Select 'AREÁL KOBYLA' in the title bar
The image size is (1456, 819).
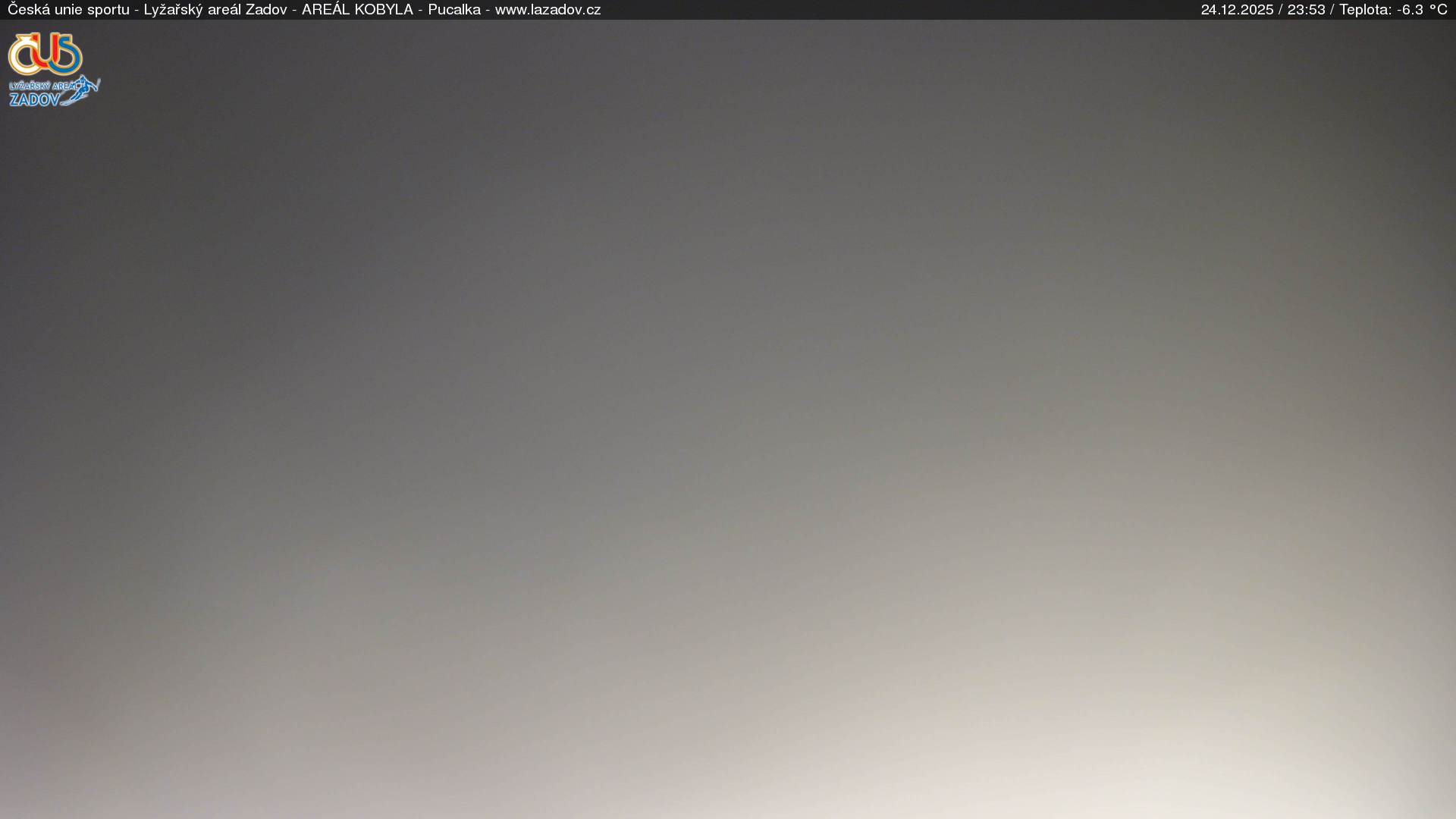[357, 10]
